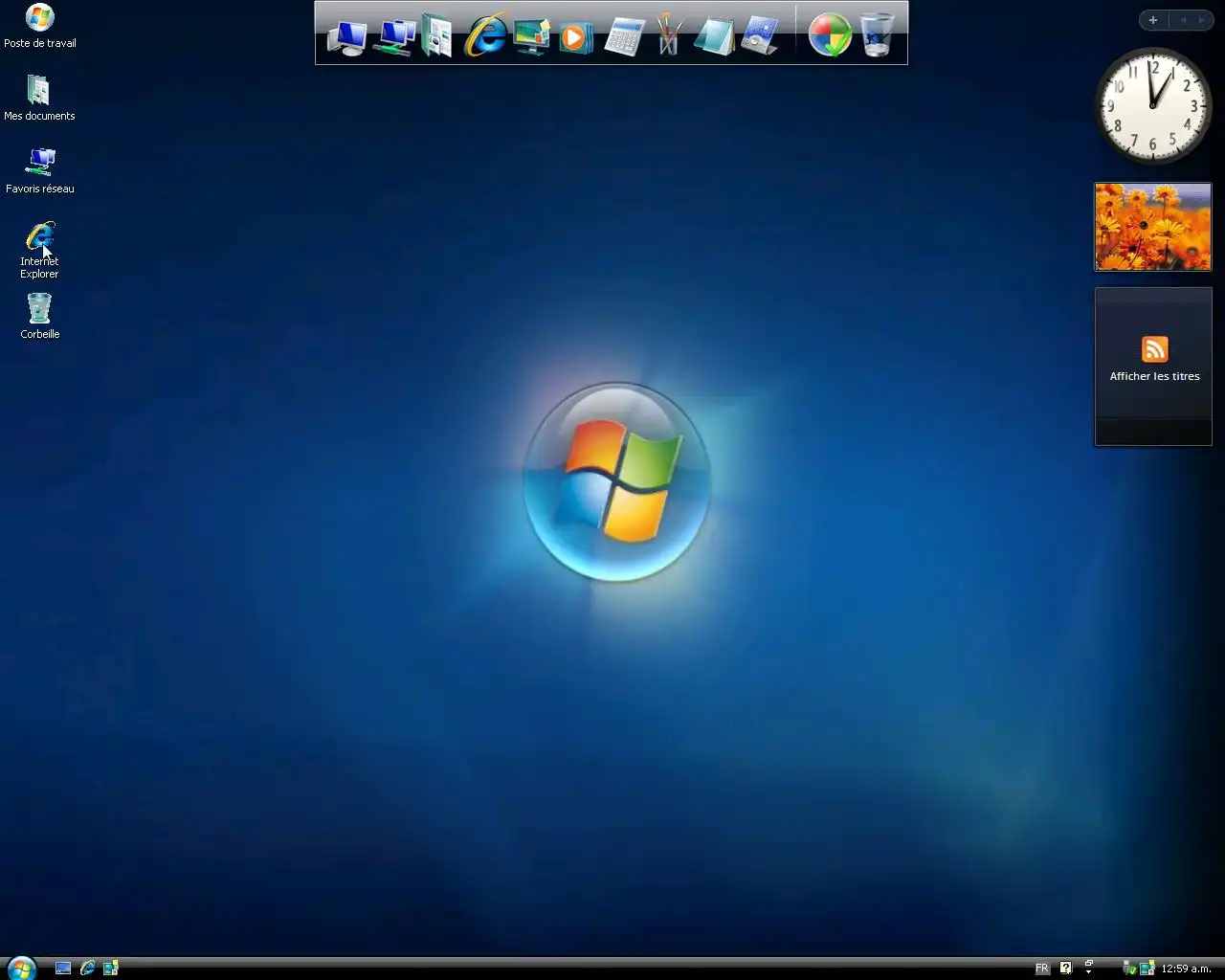Launch Internet Explorer from the dock
Image resolution: width=1225 pixels, height=980 pixels.
[x=485, y=36]
